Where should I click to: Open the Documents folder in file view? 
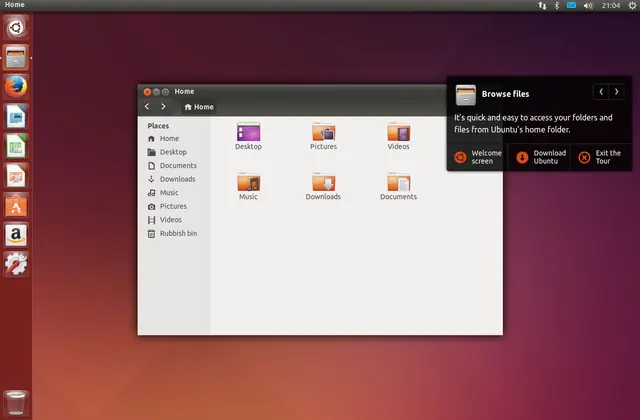coord(398,183)
